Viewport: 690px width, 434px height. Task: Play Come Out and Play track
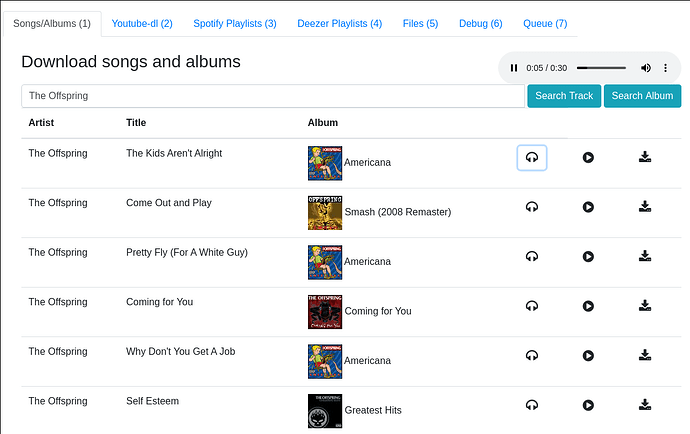point(588,207)
